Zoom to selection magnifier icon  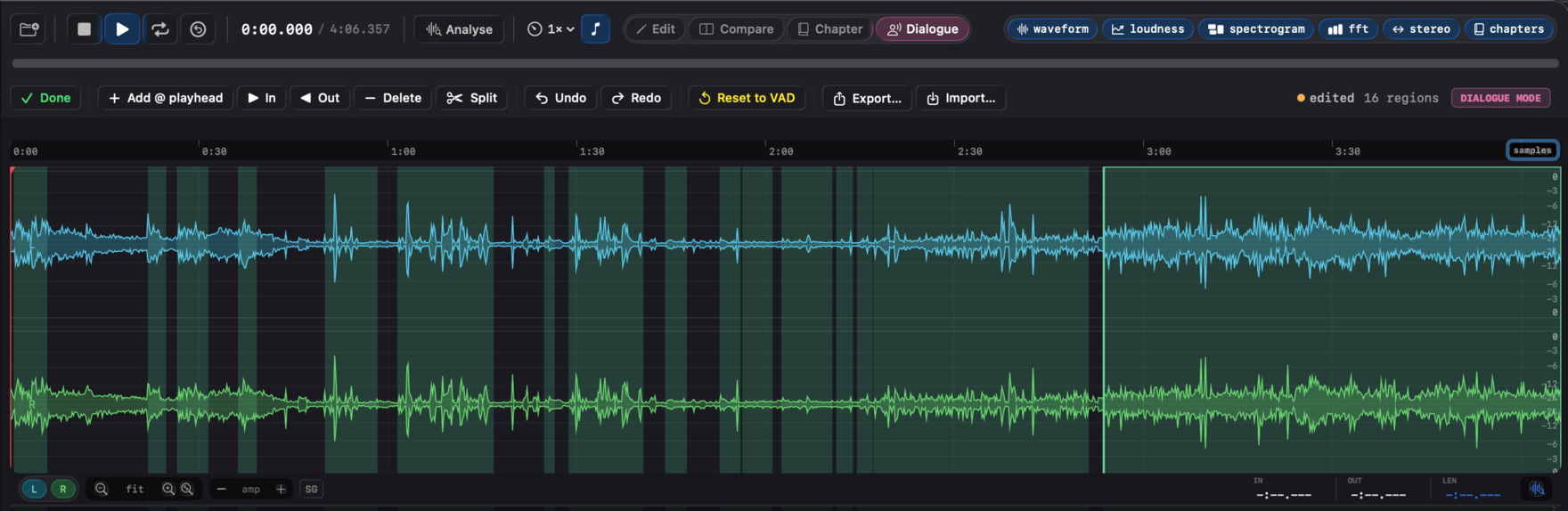tap(187, 489)
